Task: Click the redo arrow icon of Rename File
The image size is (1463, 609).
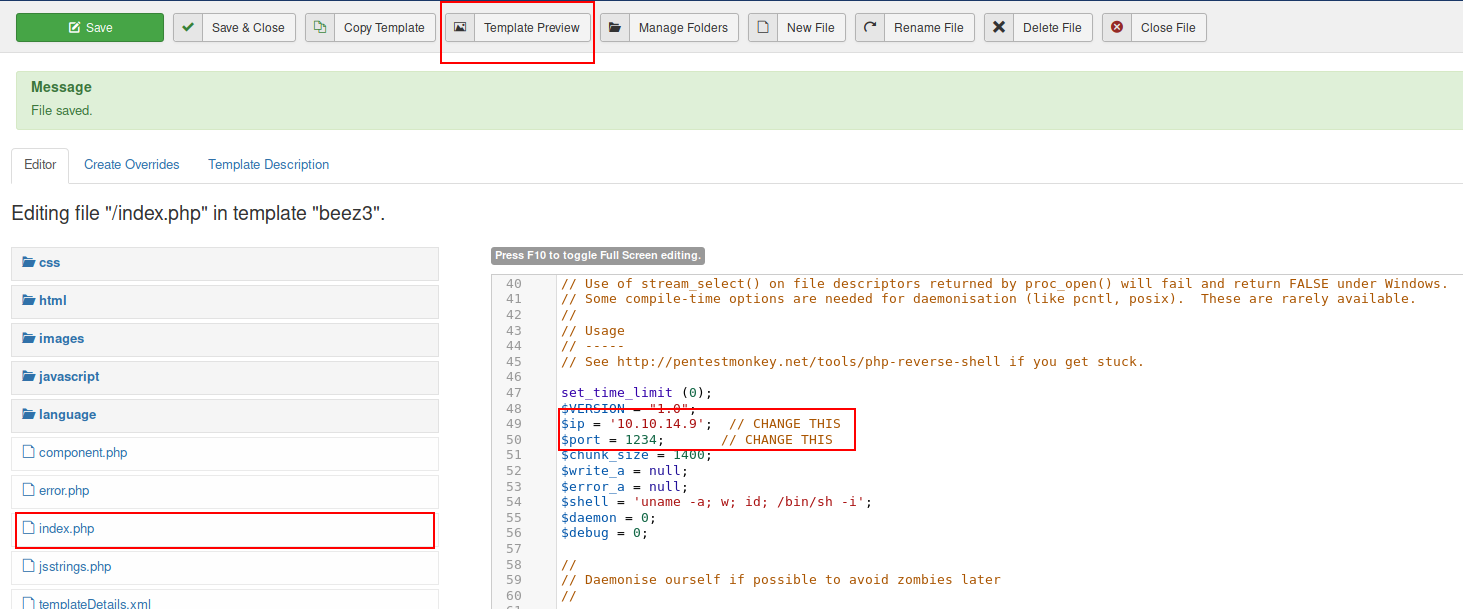Action: point(869,28)
